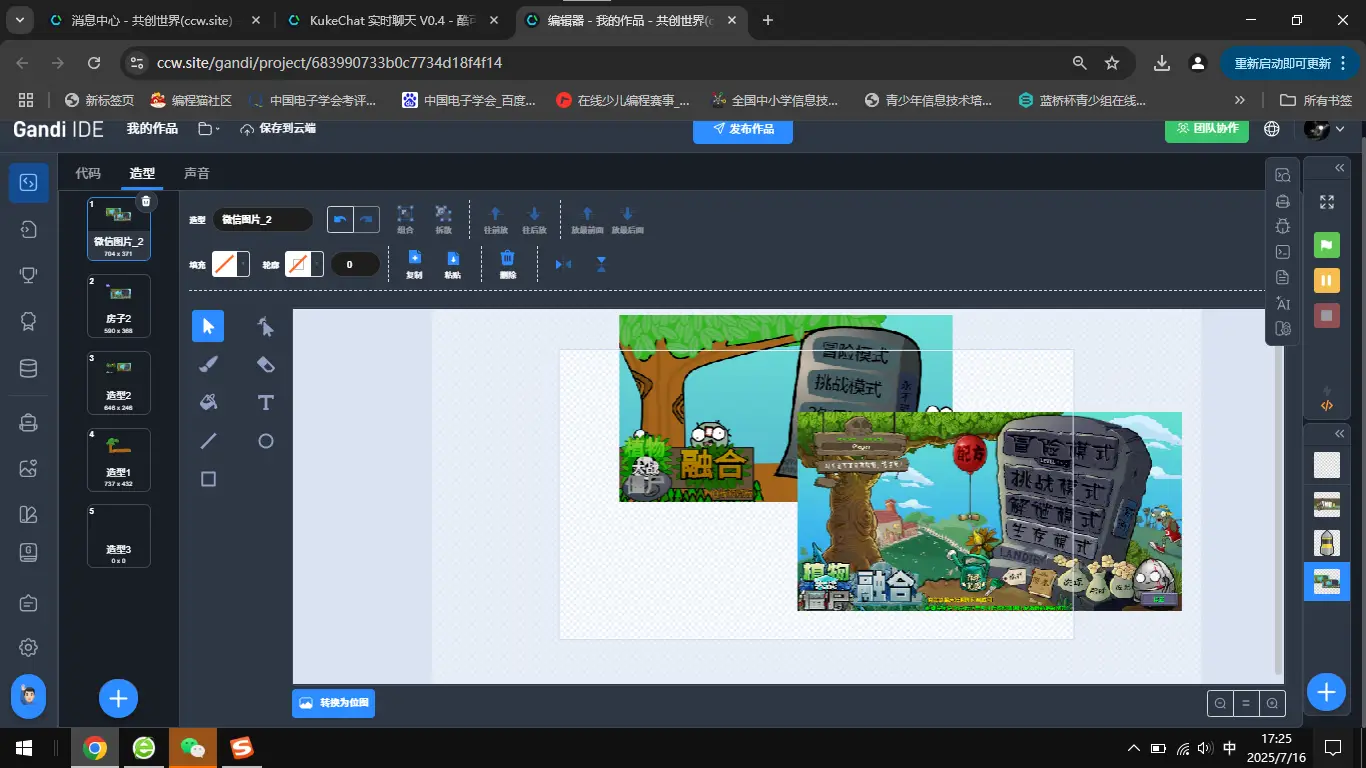Open the backpack icon in tool strip
1366x768 pixels.
point(1283,201)
